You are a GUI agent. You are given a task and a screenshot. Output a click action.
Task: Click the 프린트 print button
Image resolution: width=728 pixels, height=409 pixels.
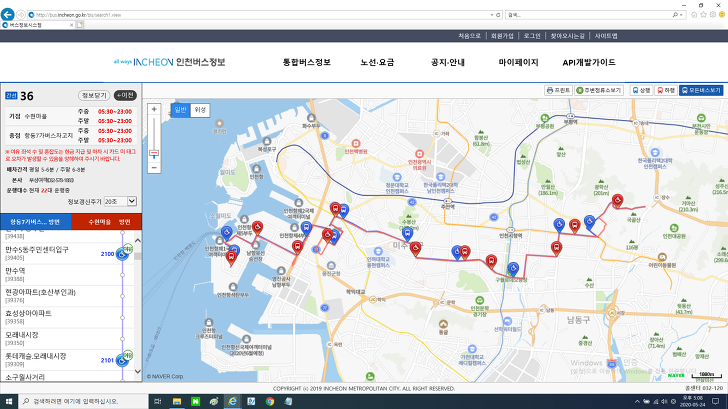(558, 90)
